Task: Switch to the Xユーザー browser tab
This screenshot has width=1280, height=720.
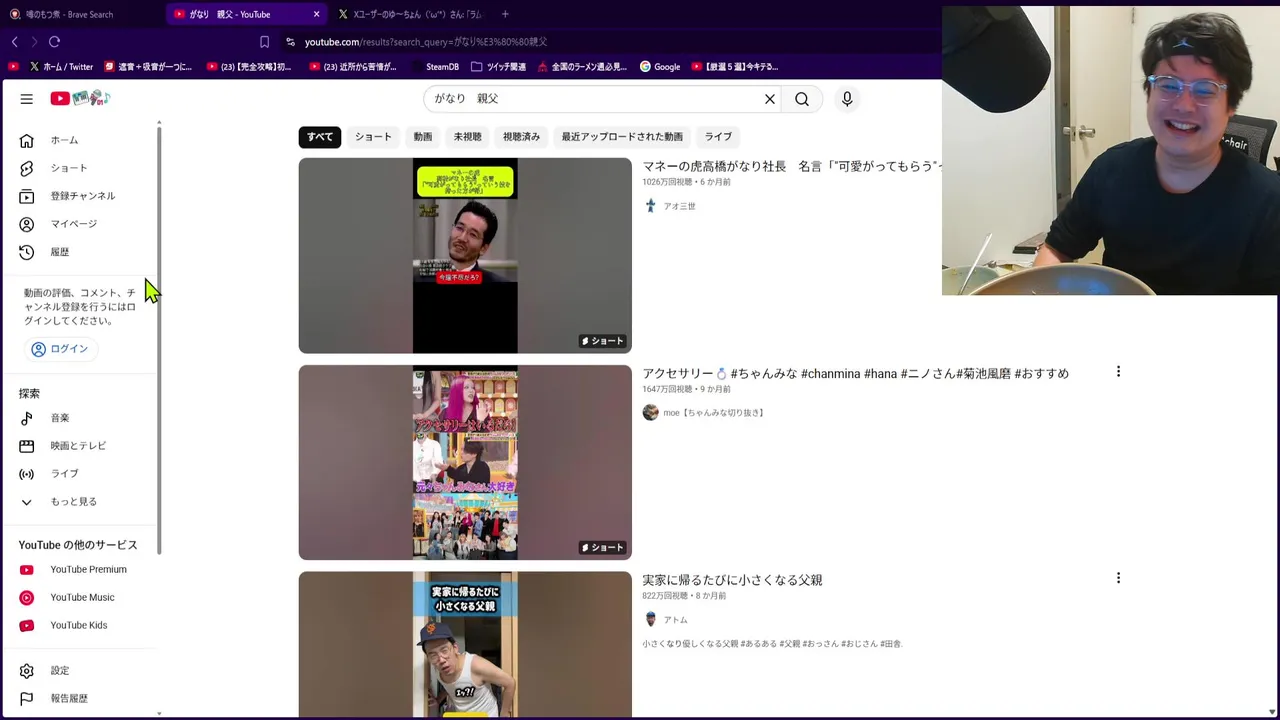Action: tap(410, 14)
